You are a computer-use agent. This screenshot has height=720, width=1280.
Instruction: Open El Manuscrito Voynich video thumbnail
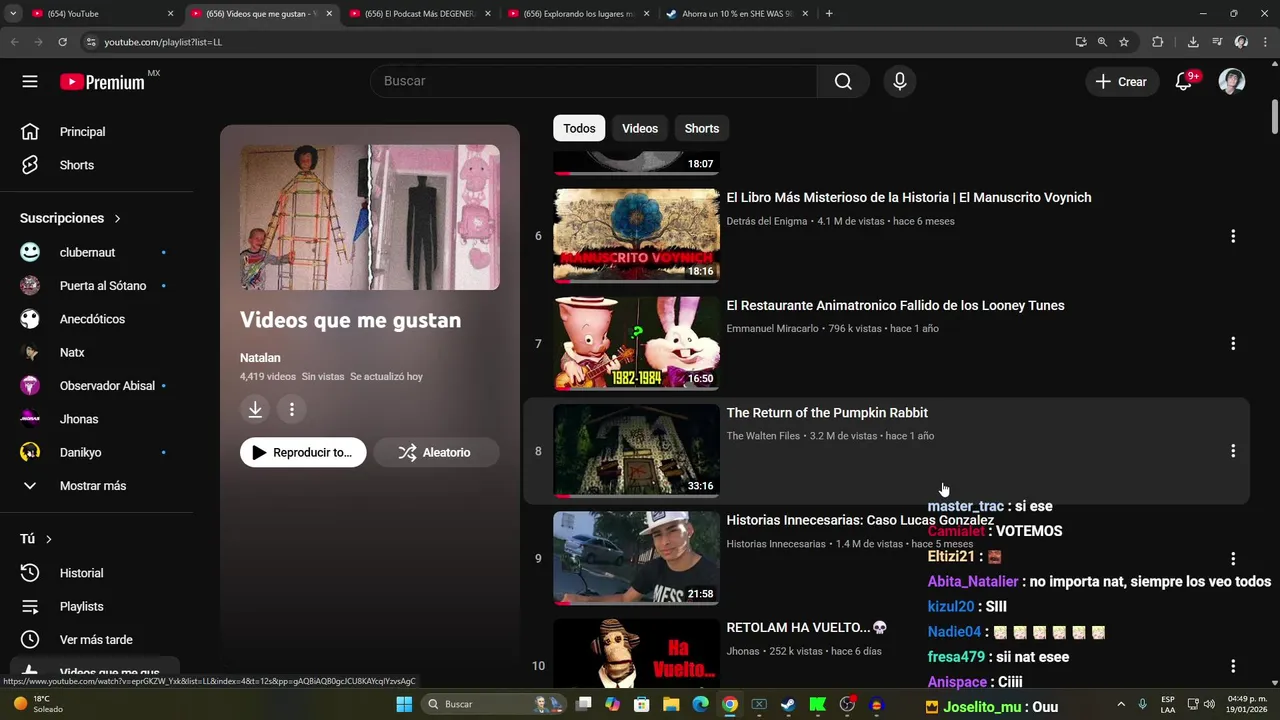point(636,236)
